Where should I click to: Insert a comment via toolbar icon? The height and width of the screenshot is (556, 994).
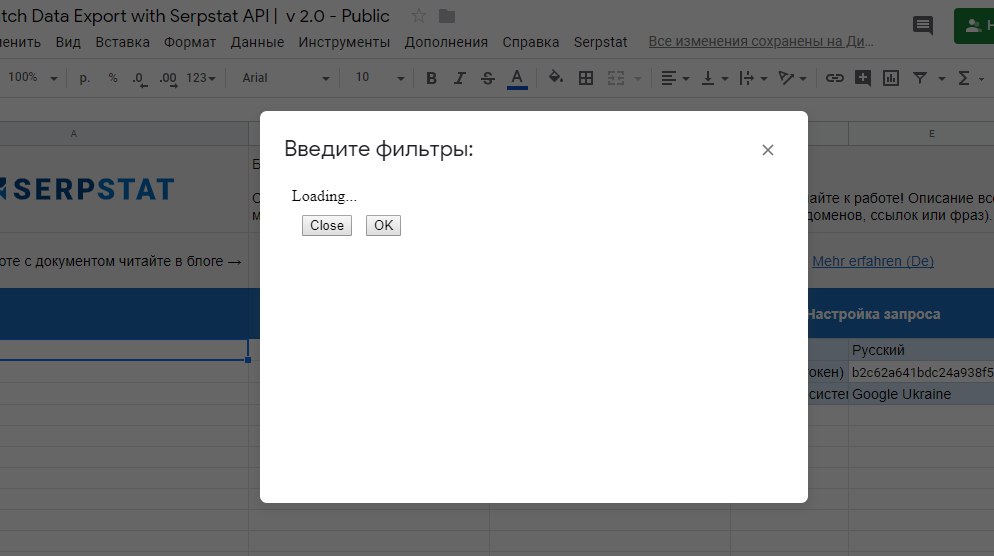pos(862,78)
